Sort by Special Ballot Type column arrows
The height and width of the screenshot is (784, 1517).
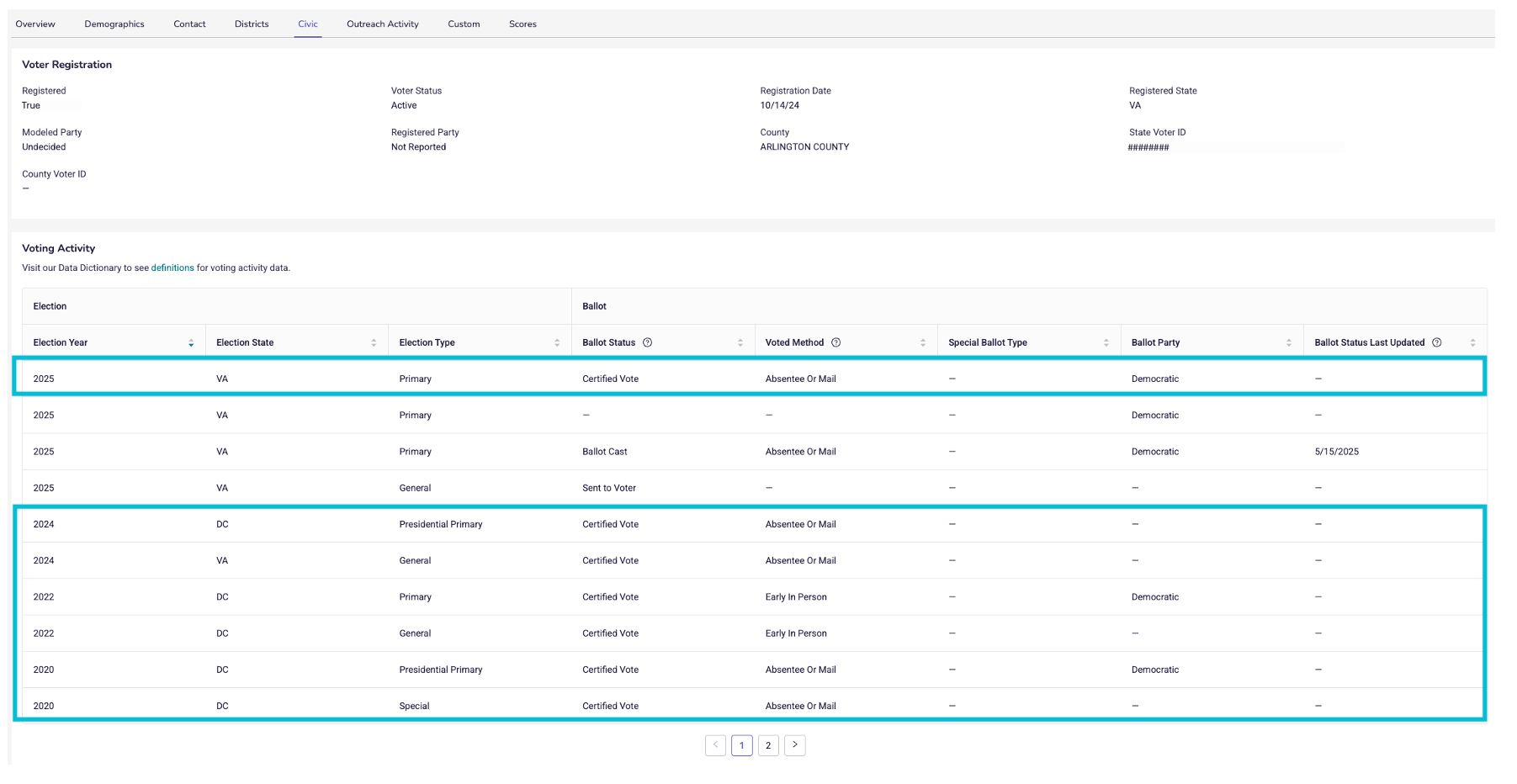point(1106,342)
